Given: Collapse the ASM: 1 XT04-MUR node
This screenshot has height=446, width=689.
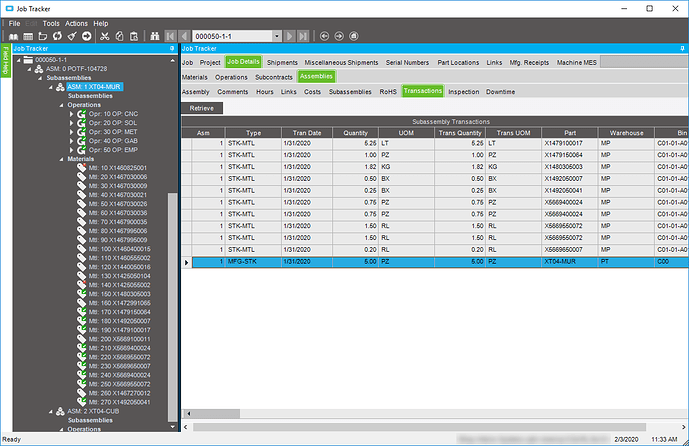Looking at the screenshot, I should coord(50,87).
